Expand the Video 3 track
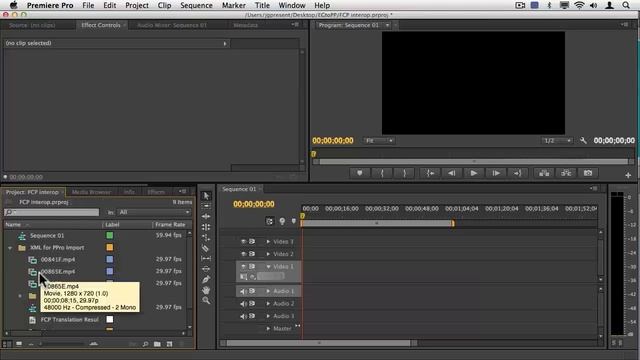The height and width of the screenshot is (360, 640). (x=268, y=242)
